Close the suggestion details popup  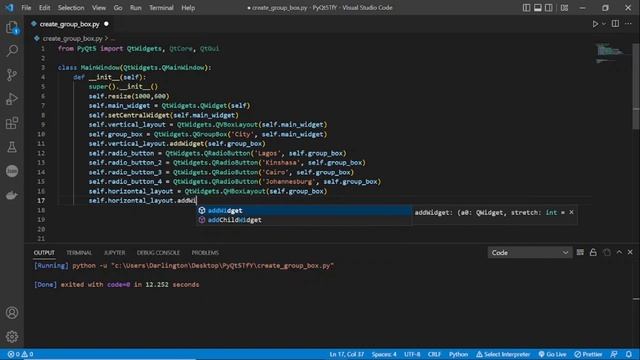click(571, 212)
